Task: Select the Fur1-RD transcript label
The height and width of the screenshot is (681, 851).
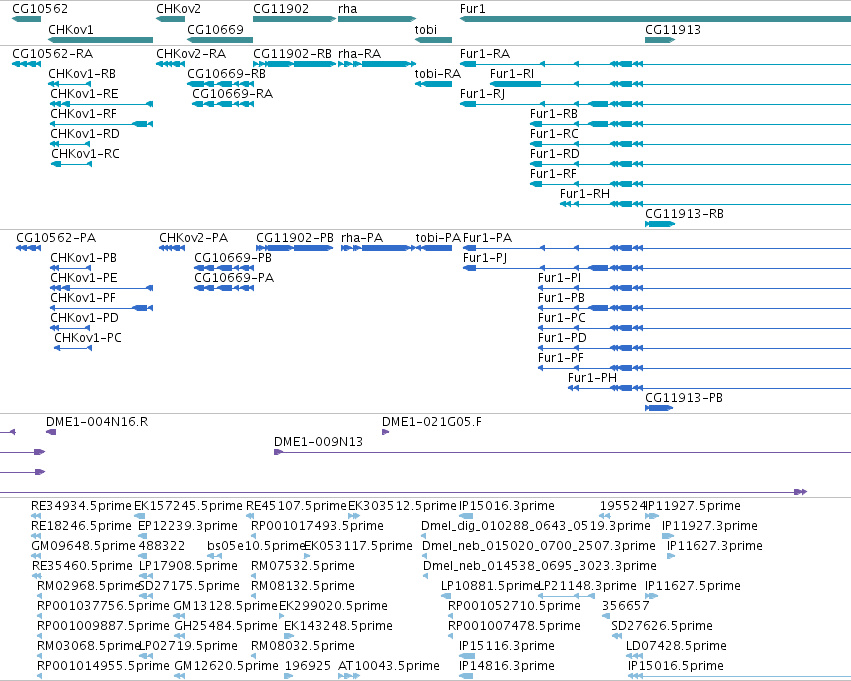Action: (x=555, y=154)
